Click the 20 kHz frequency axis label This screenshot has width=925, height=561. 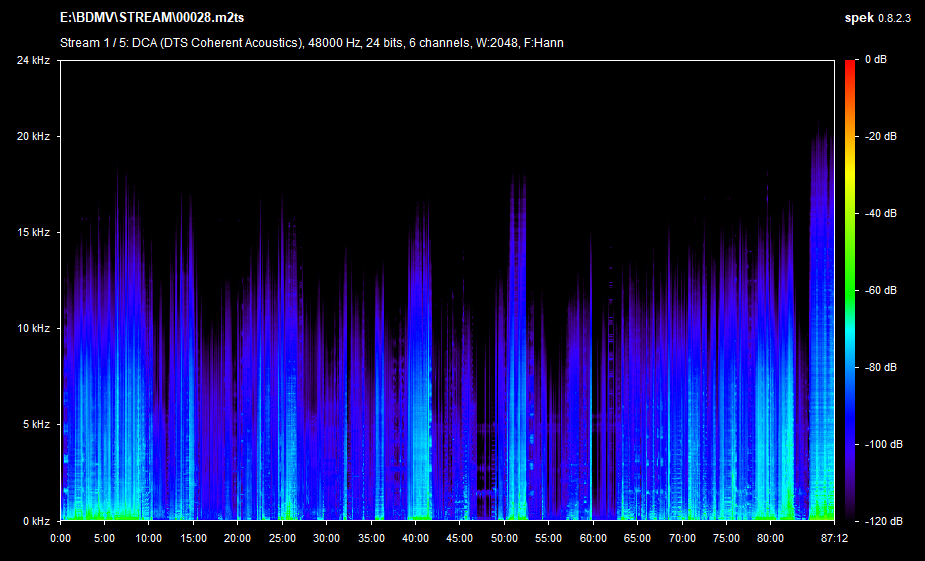pos(34,137)
